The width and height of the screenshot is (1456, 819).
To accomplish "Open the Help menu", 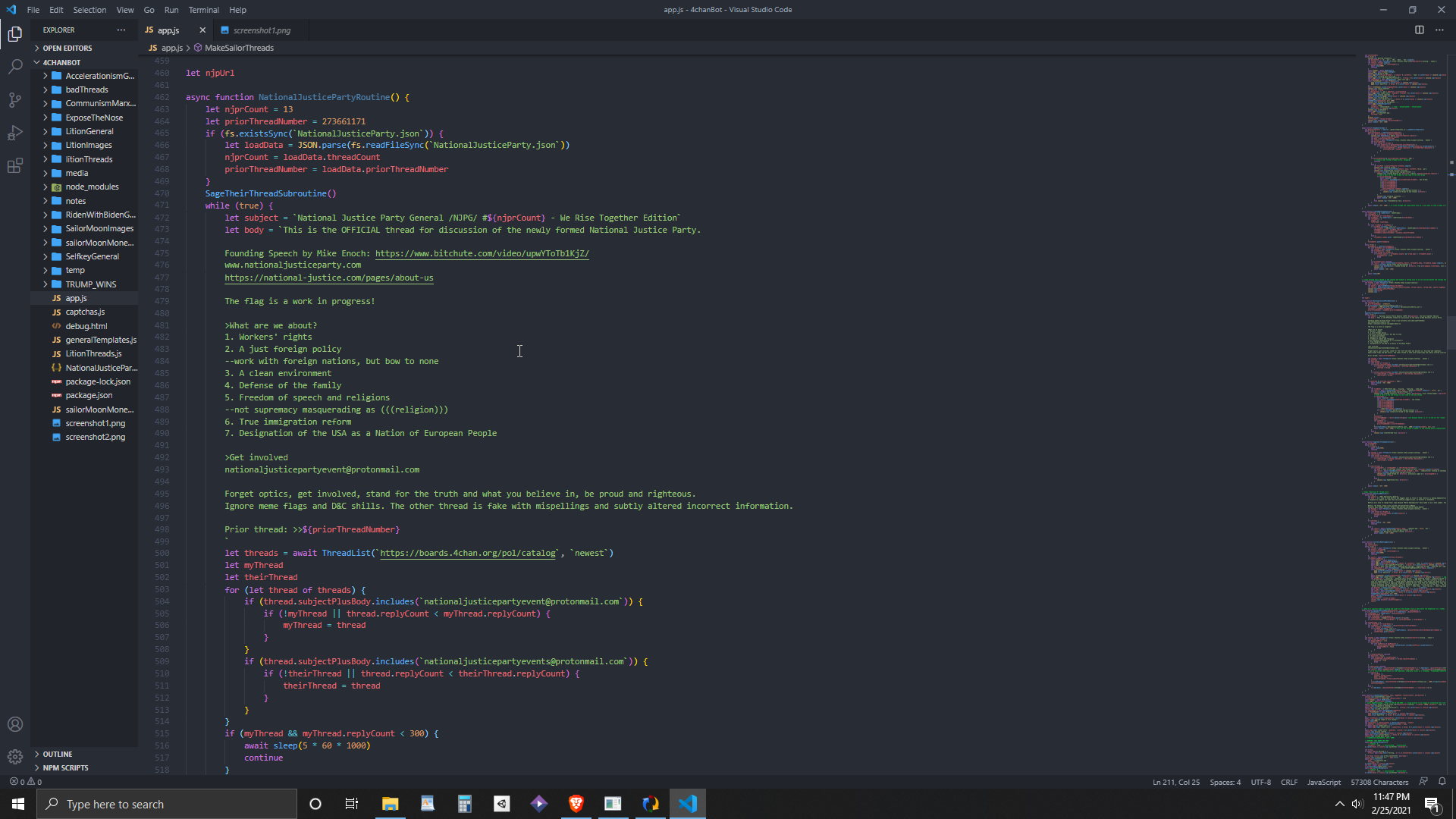I will tap(237, 10).
